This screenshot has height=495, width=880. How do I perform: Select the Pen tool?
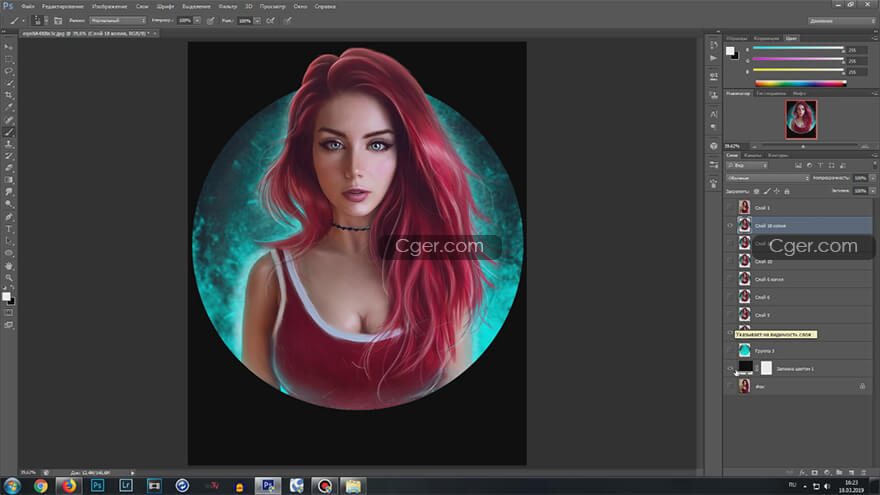pos(8,217)
